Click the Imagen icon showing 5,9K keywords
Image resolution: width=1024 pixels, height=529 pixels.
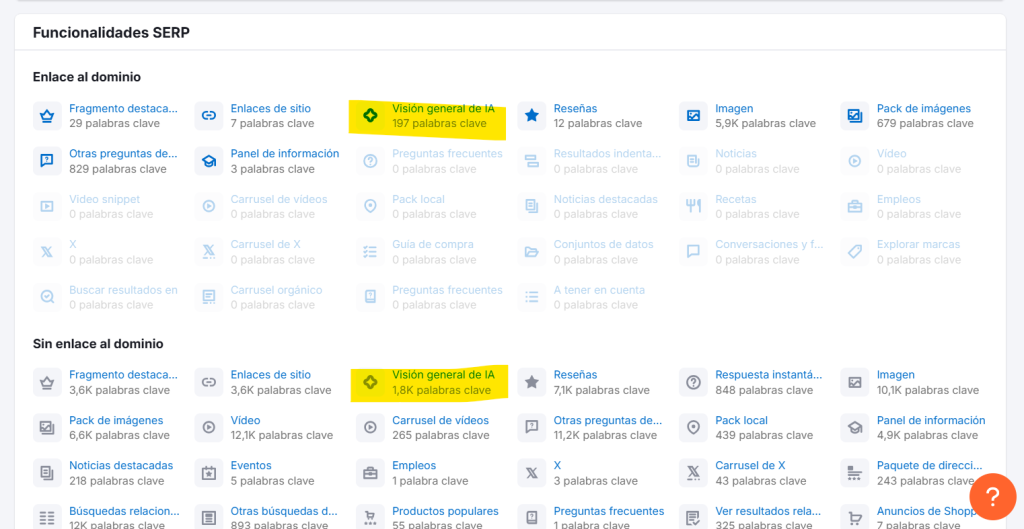pos(693,116)
